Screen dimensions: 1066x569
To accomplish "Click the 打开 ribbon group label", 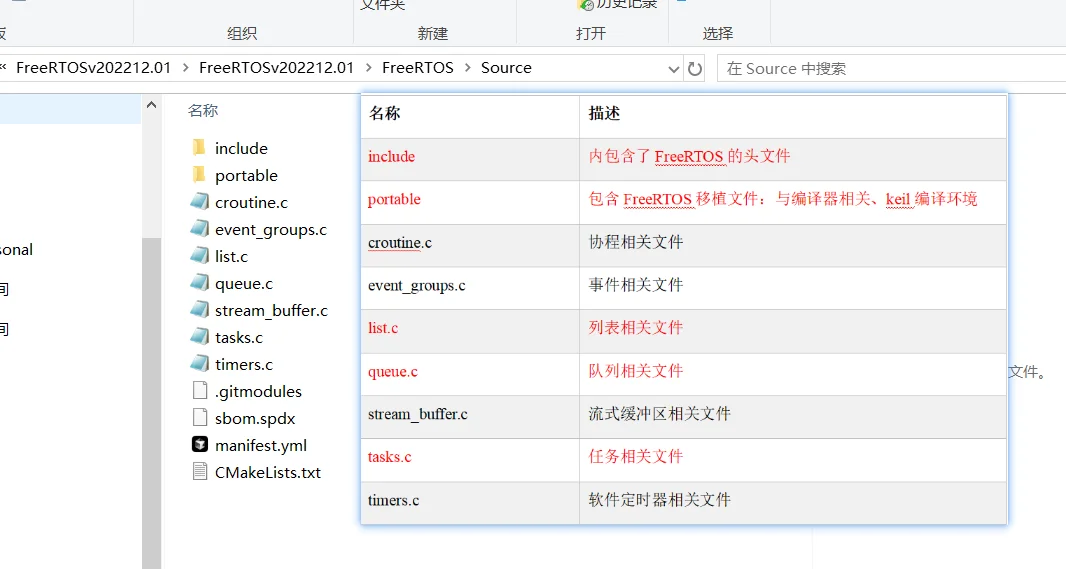I will point(591,33).
